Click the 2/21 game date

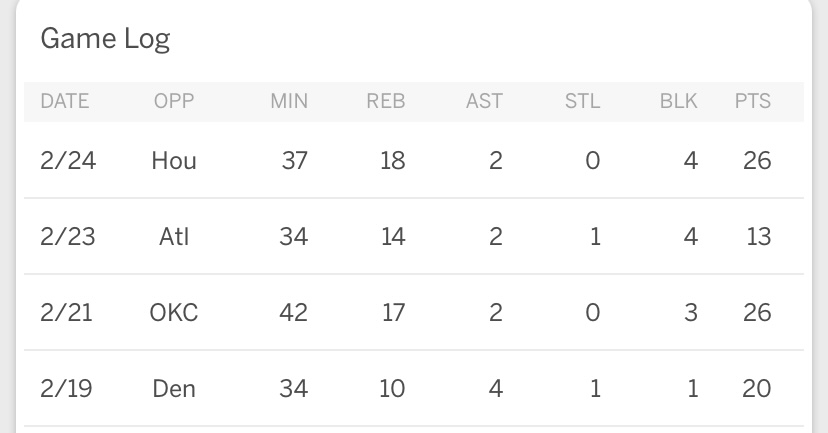pyautogui.click(x=66, y=313)
